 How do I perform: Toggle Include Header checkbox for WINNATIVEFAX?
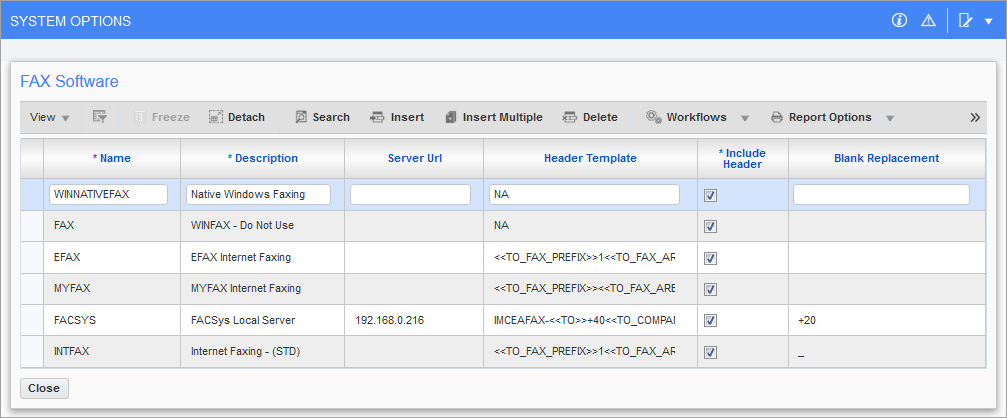coord(710,196)
